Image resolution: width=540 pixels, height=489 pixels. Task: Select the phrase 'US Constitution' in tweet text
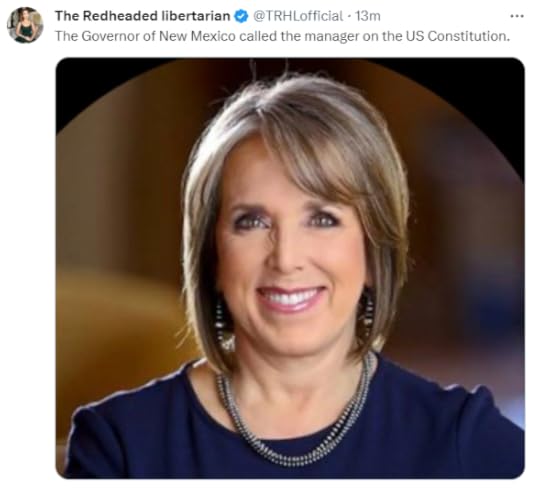[x=458, y=36]
